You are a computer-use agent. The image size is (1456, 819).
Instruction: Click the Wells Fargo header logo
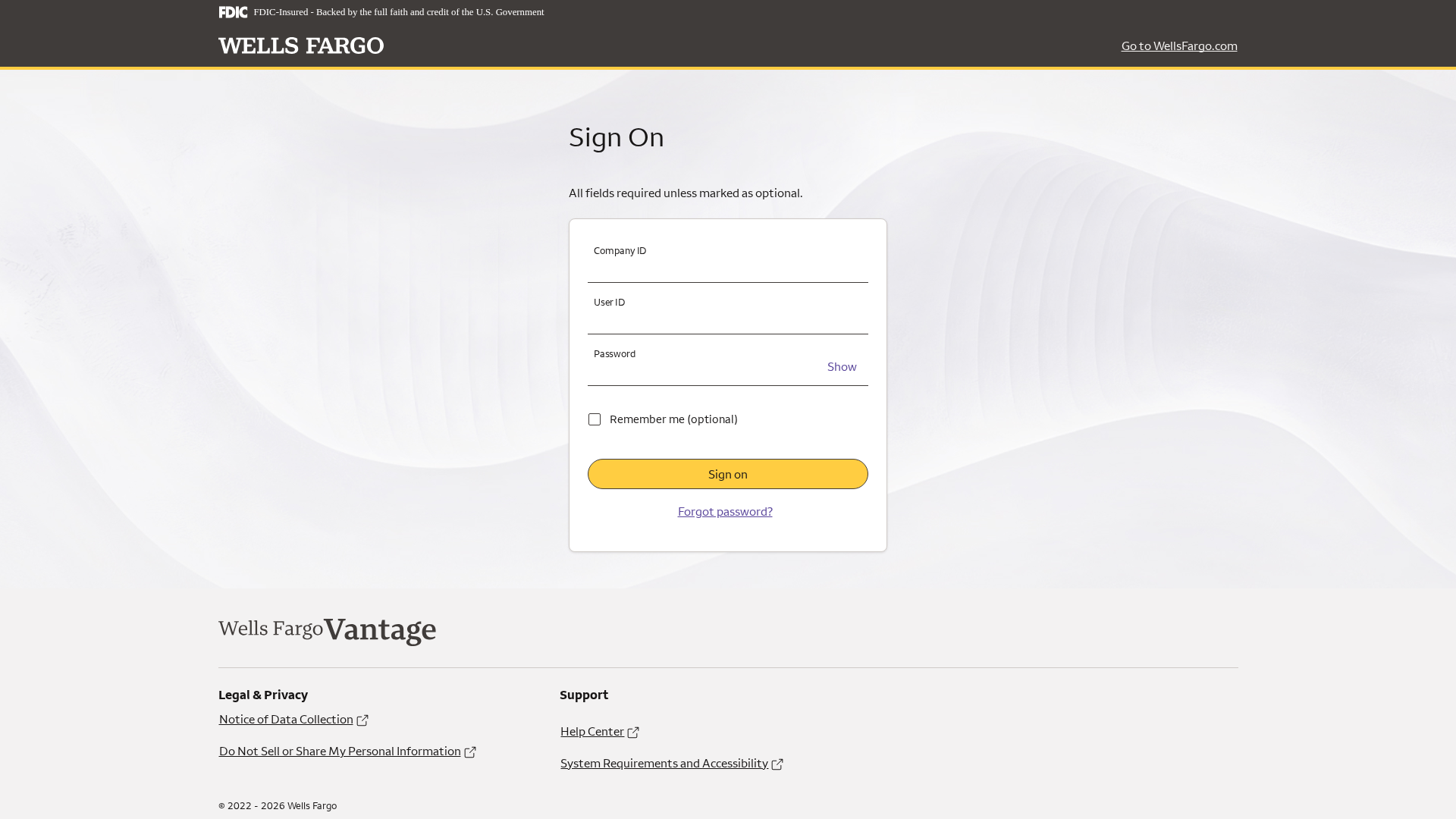(x=301, y=46)
